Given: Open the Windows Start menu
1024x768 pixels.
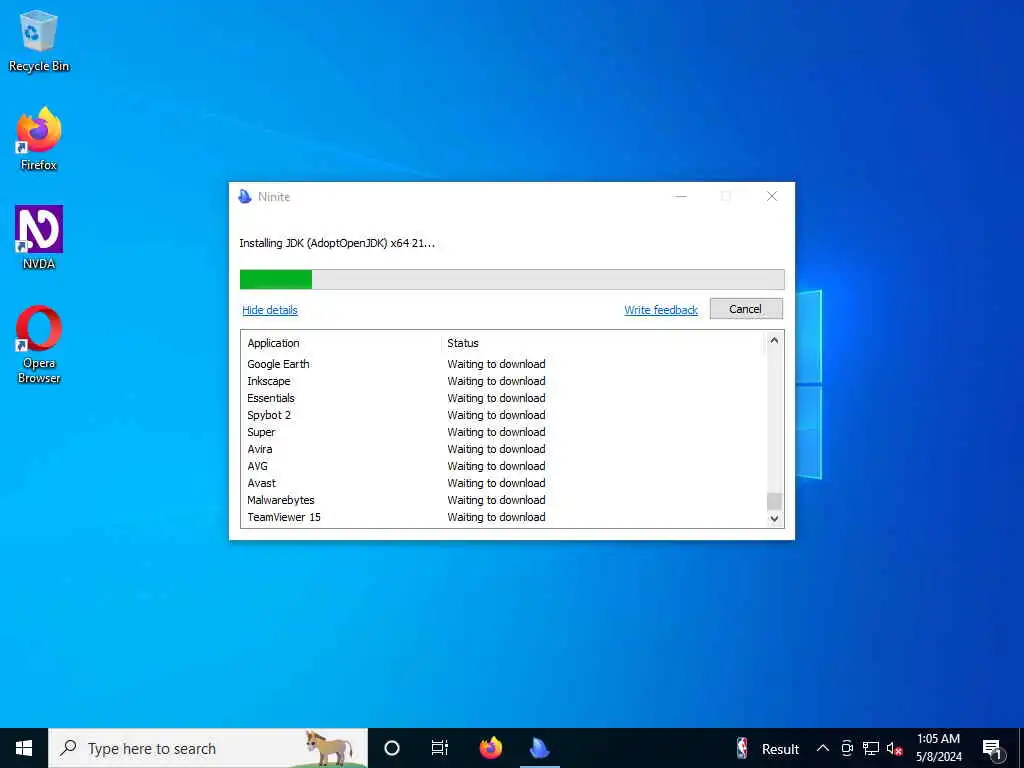Looking at the screenshot, I should coord(24,748).
